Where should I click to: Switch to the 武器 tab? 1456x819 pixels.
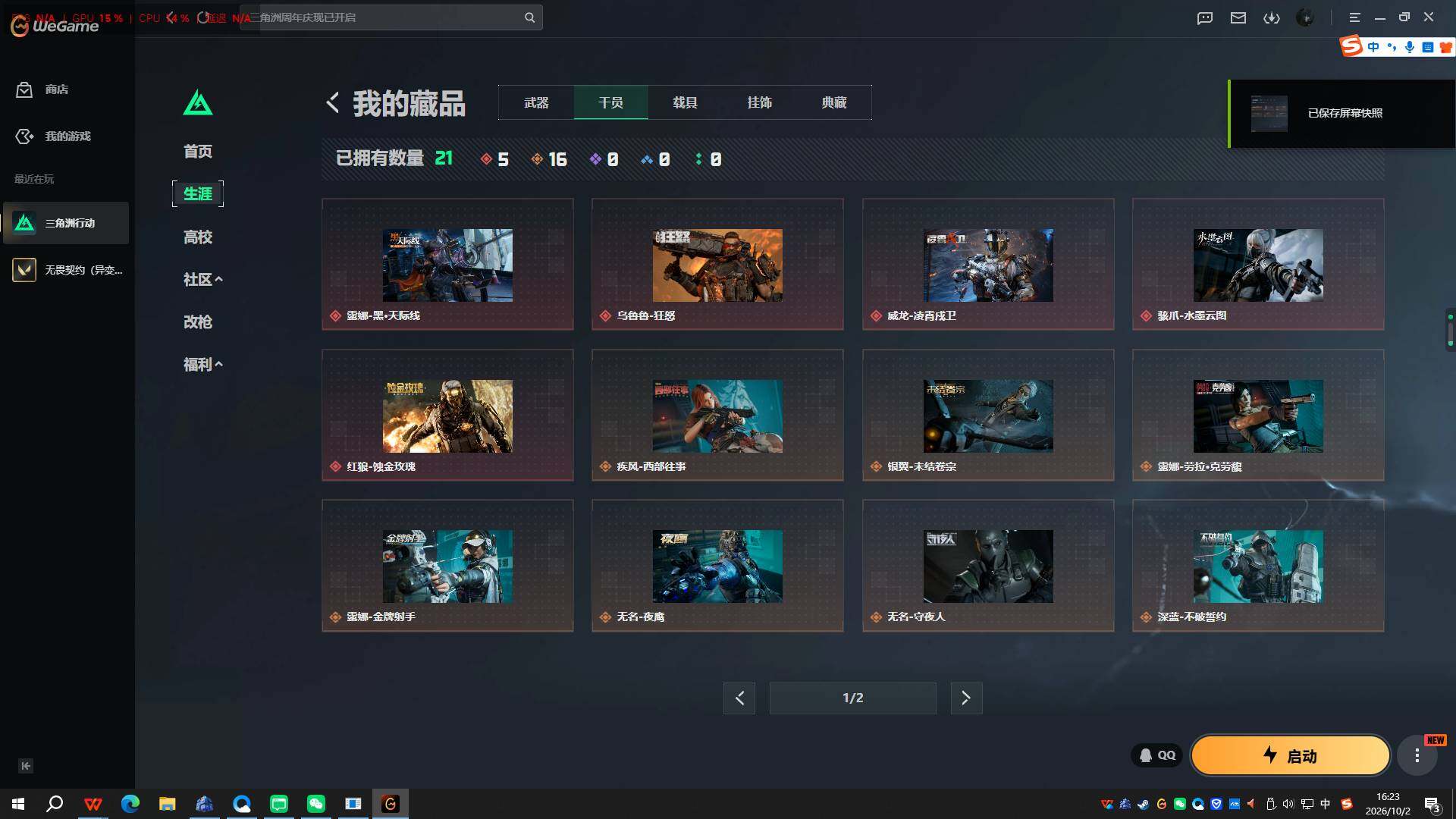[x=536, y=102]
